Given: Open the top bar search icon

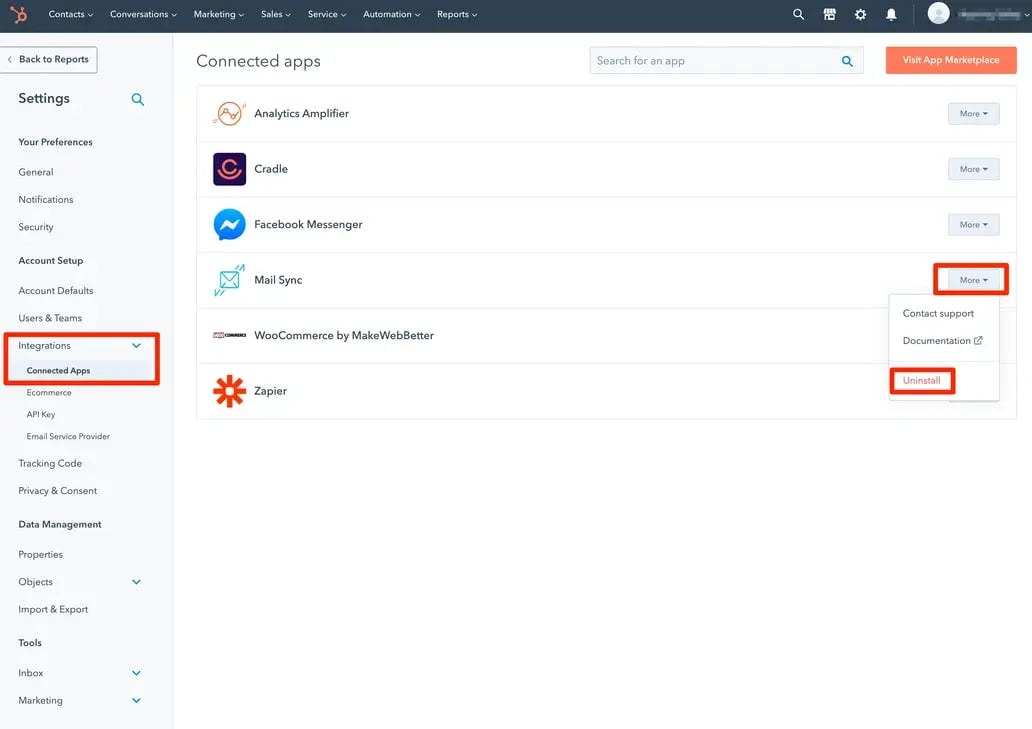Looking at the screenshot, I should point(798,15).
